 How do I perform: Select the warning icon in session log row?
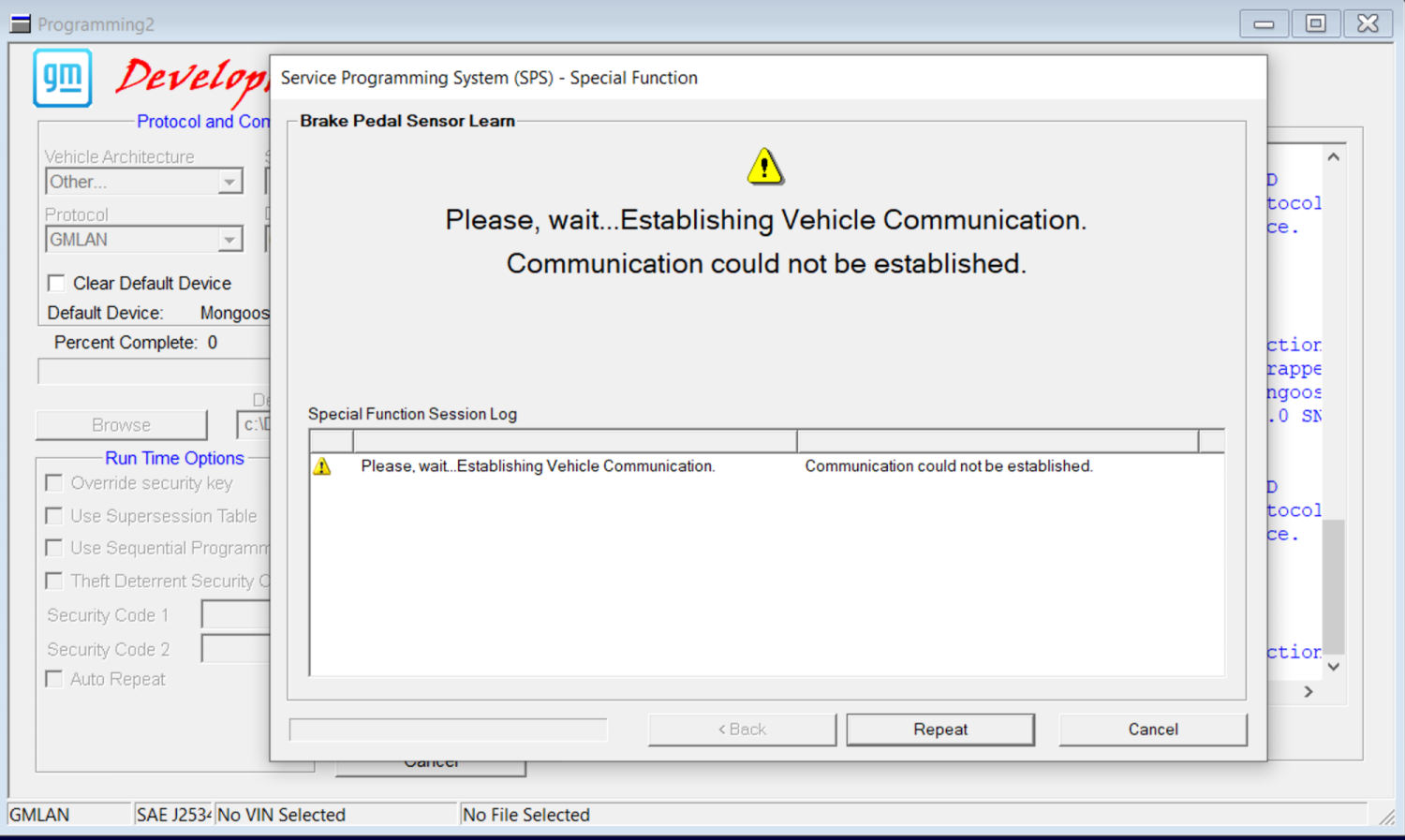point(322,466)
